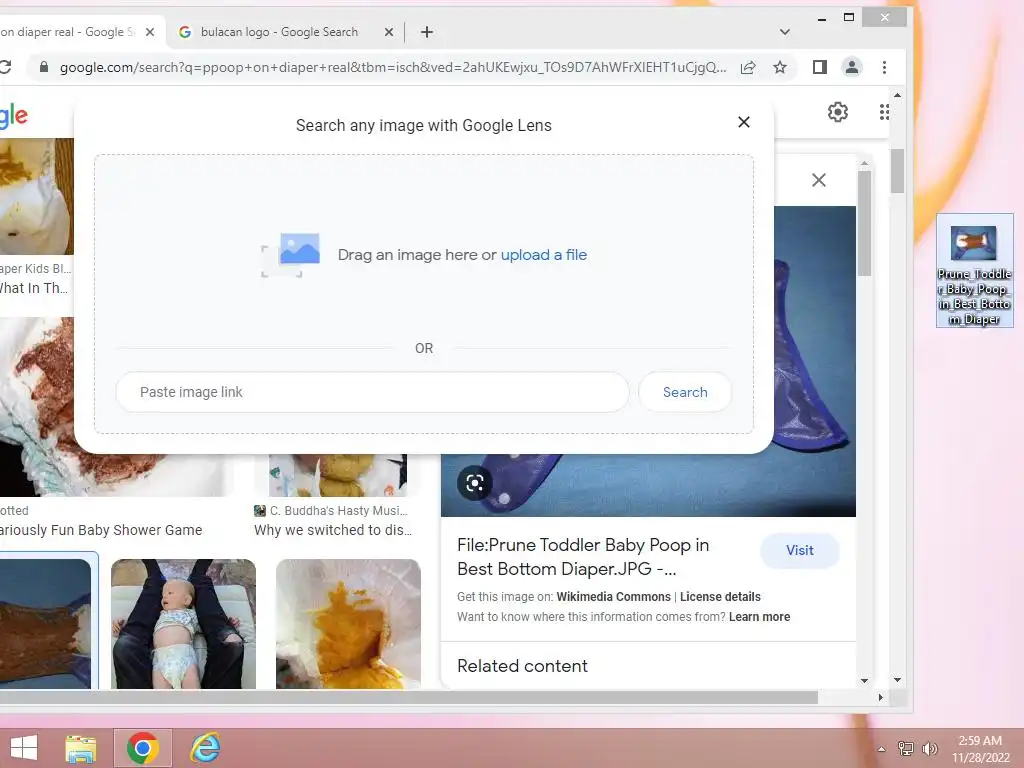Open the network status tray icon
Image resolution: width=1024 pixels, height=768 pixels.
(x=905, y=748)
